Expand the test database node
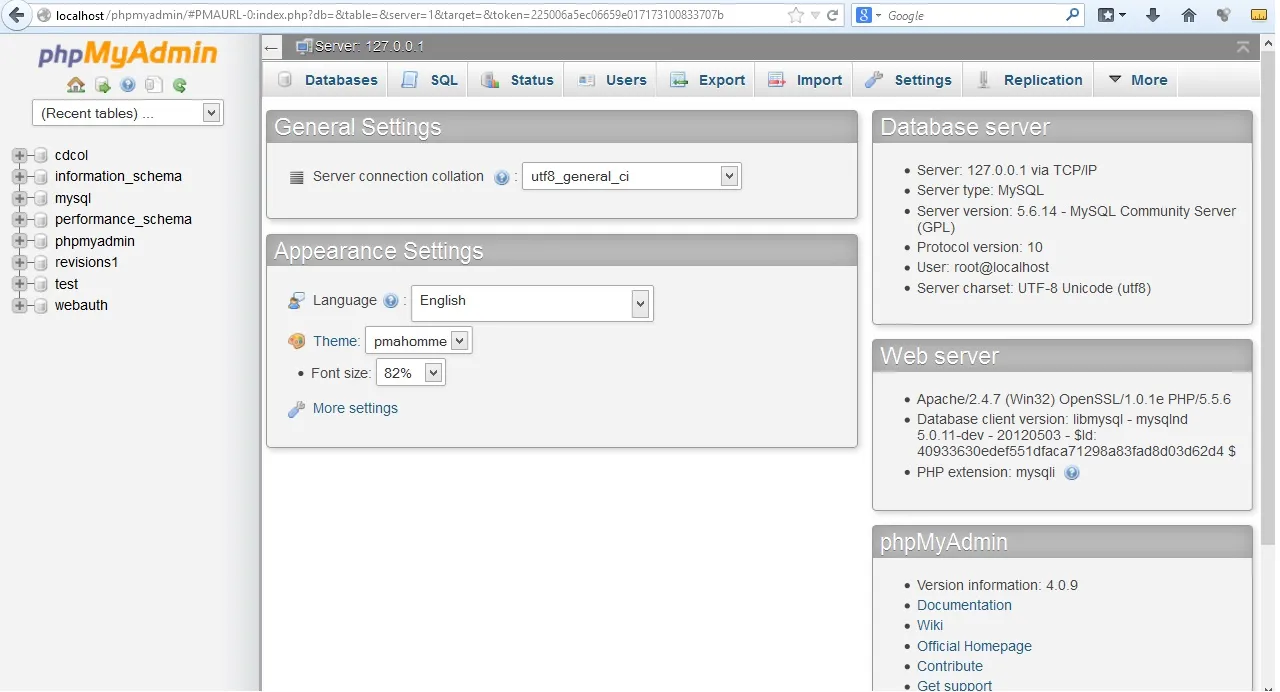1280x692 pixels. pos(19,285)
